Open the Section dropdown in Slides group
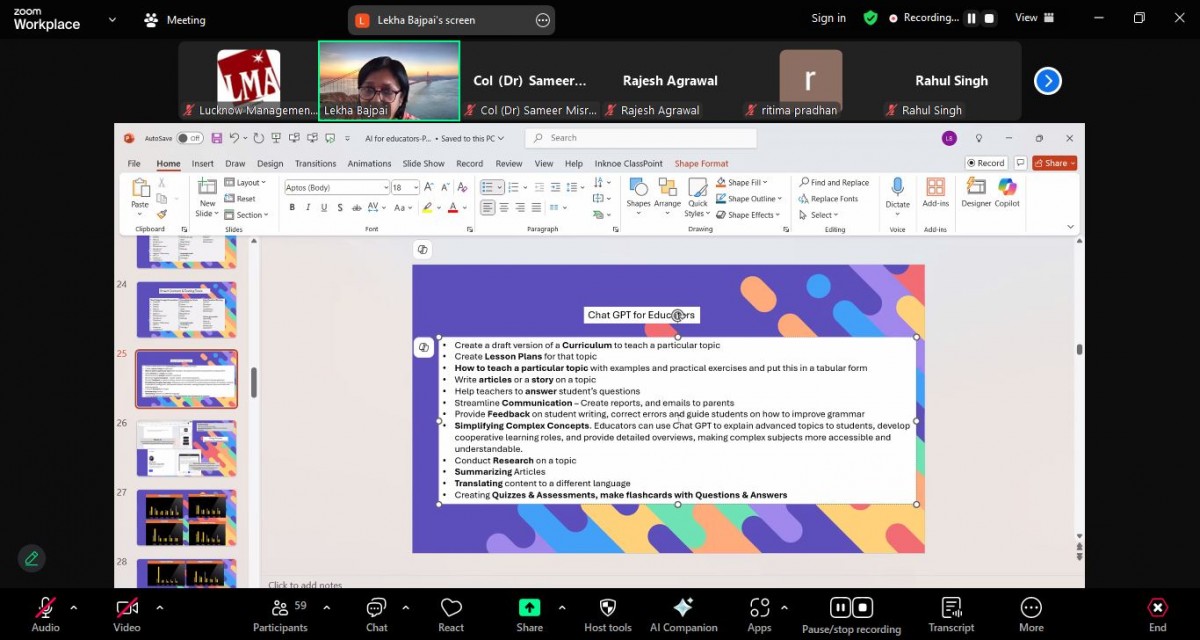Image resolution: width=1200 pixels, height=640 pixels. pos(246,215)
